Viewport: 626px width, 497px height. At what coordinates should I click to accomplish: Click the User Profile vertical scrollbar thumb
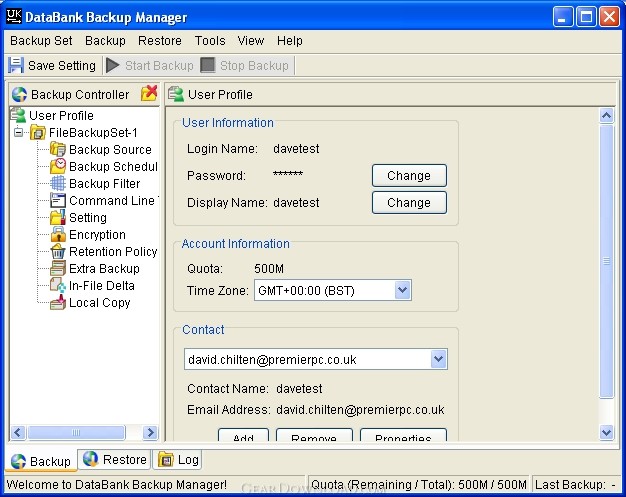606,261
